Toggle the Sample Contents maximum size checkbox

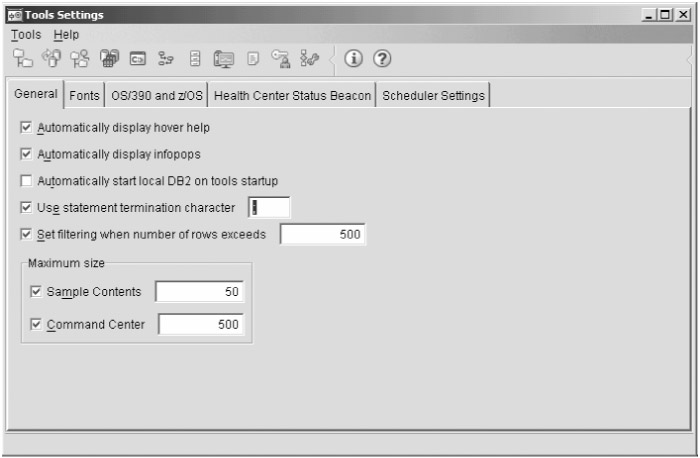pyautogui.click(x=37, y=292)
